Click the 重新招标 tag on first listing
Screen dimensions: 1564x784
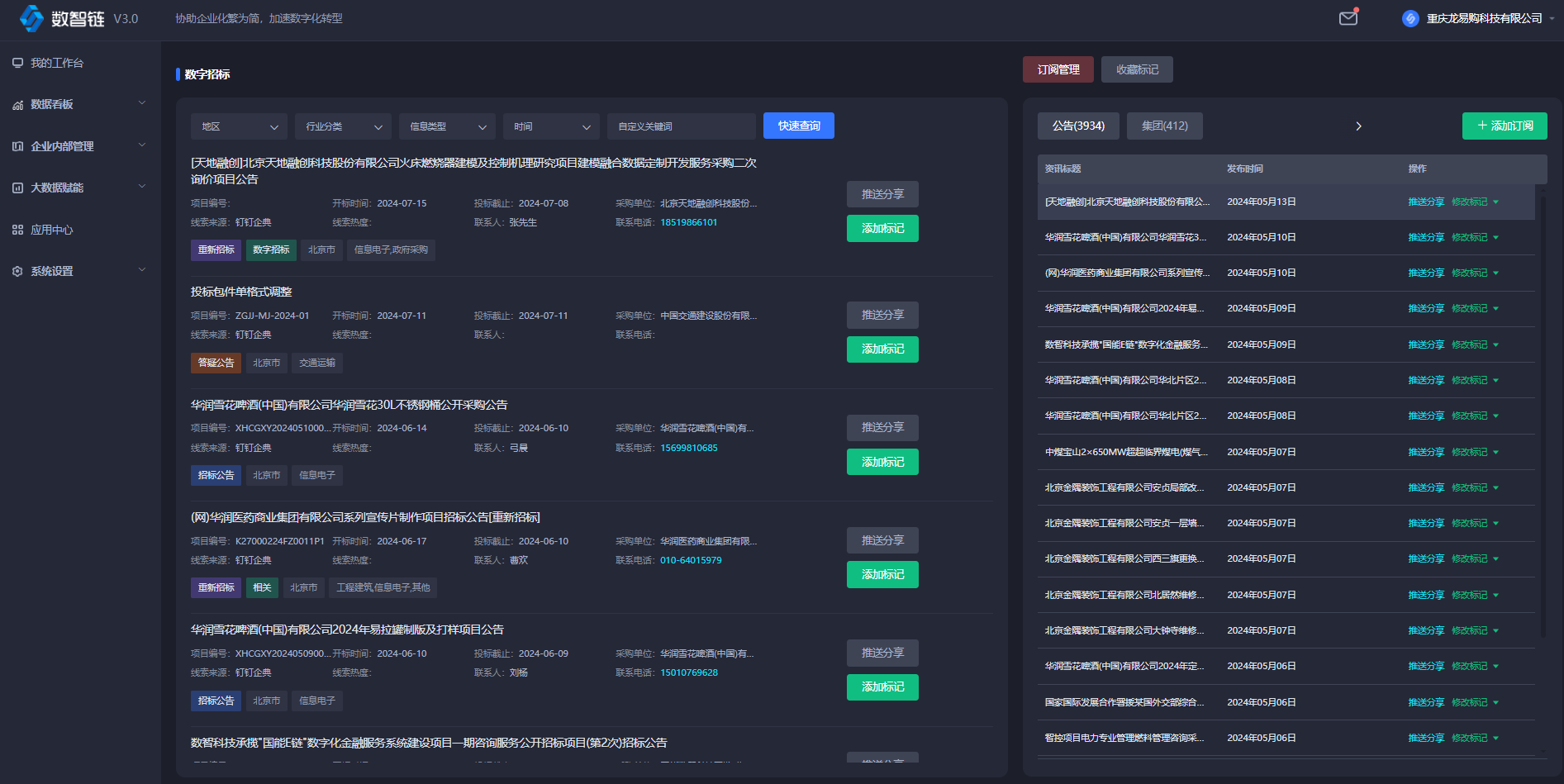coord(216,250)
